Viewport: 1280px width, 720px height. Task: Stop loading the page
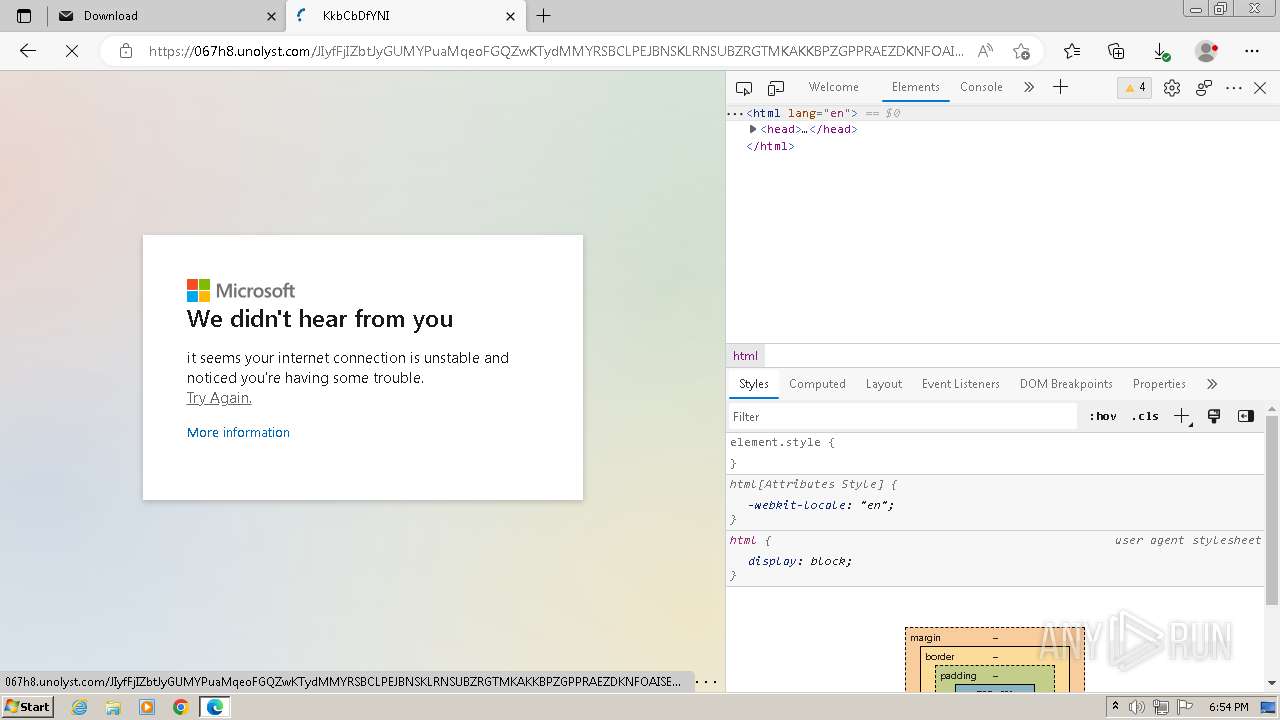click(x=72, y=51)
